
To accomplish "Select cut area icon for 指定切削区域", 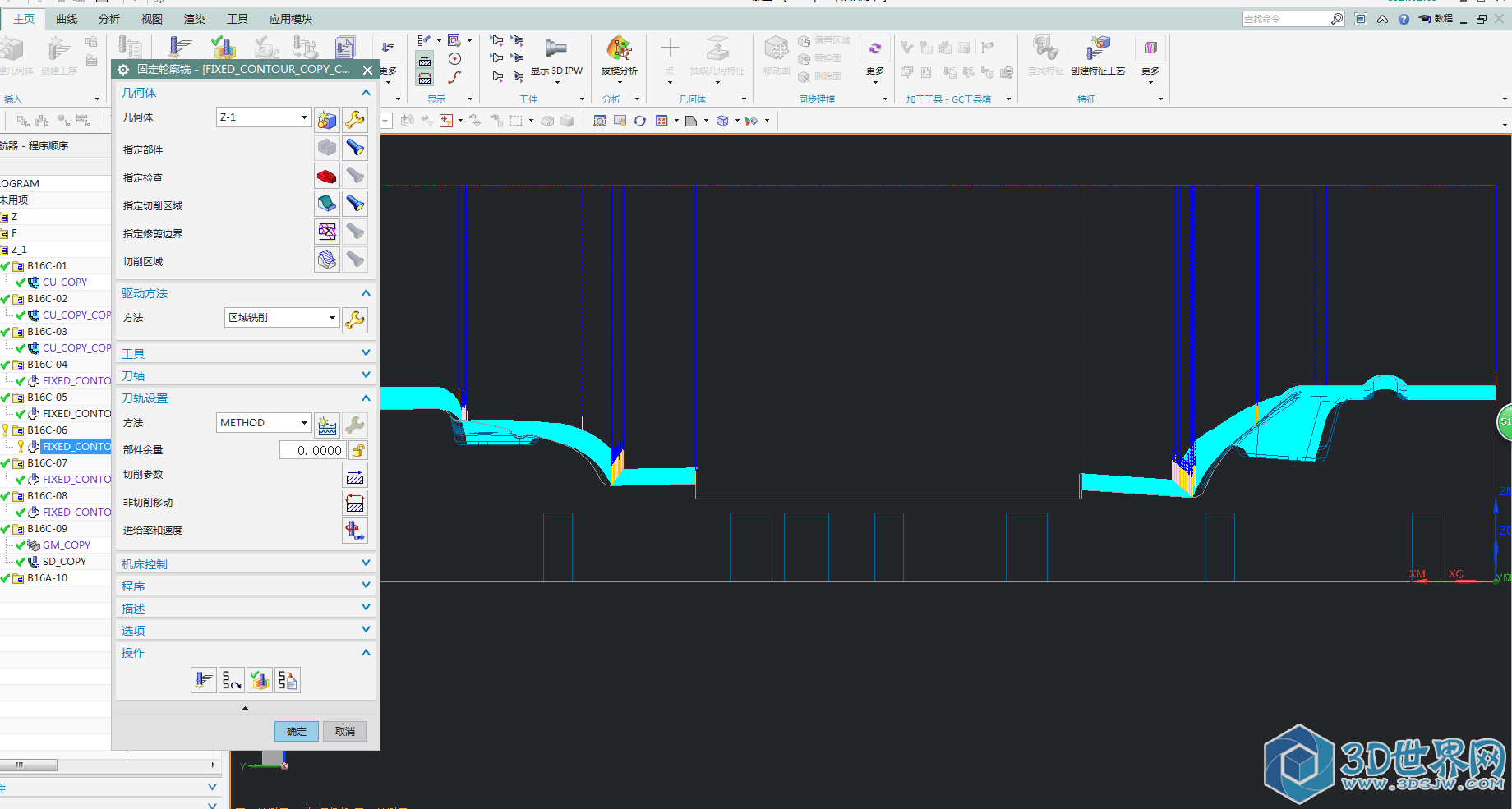I will pos(327,204).
